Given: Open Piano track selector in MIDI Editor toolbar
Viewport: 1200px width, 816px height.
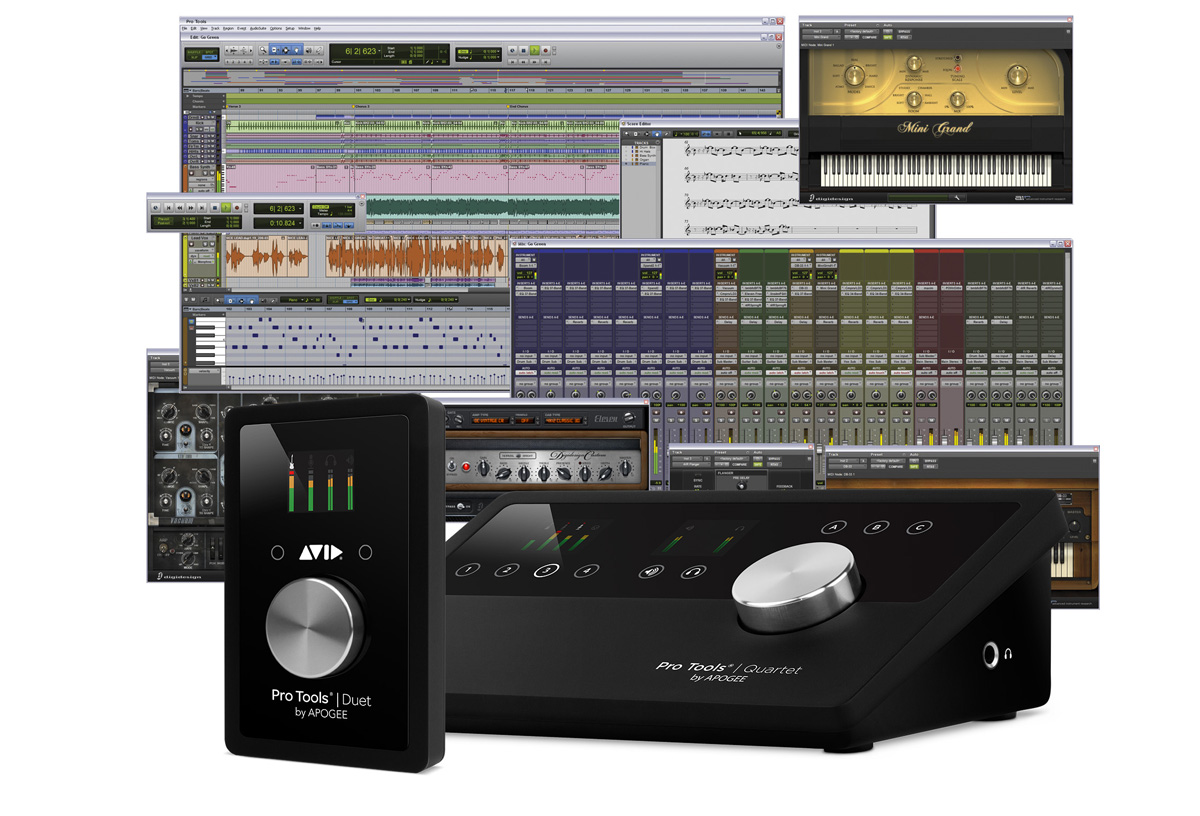Looking at the screenshot, I should click(x=293, y=300).
